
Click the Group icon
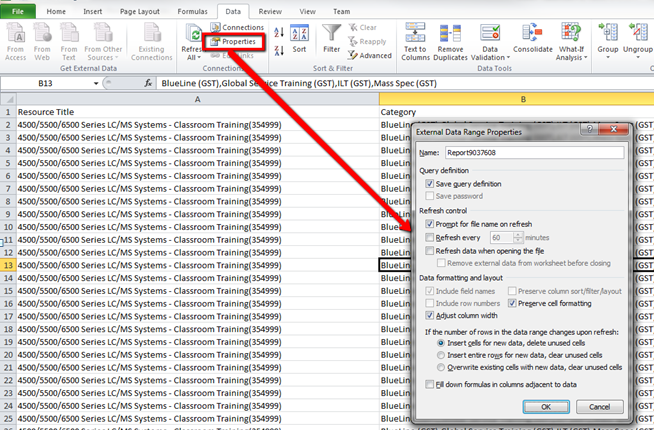tap(608, 33)
